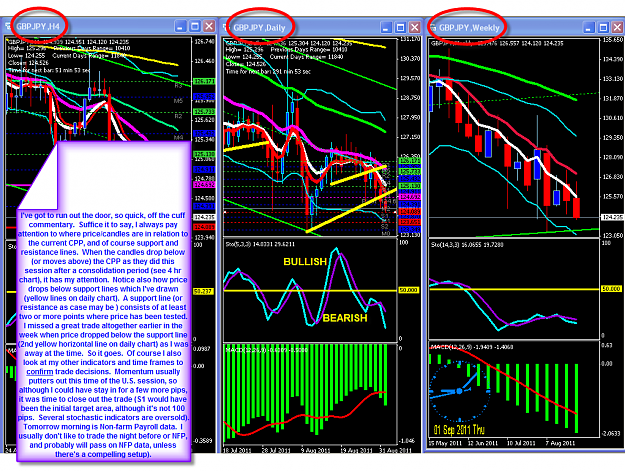Image resolution: width=625 pixels, height=471 pixels.
Task: Click '12 Jun 2011' on Weekly time axis
Action: click(483, 443)
